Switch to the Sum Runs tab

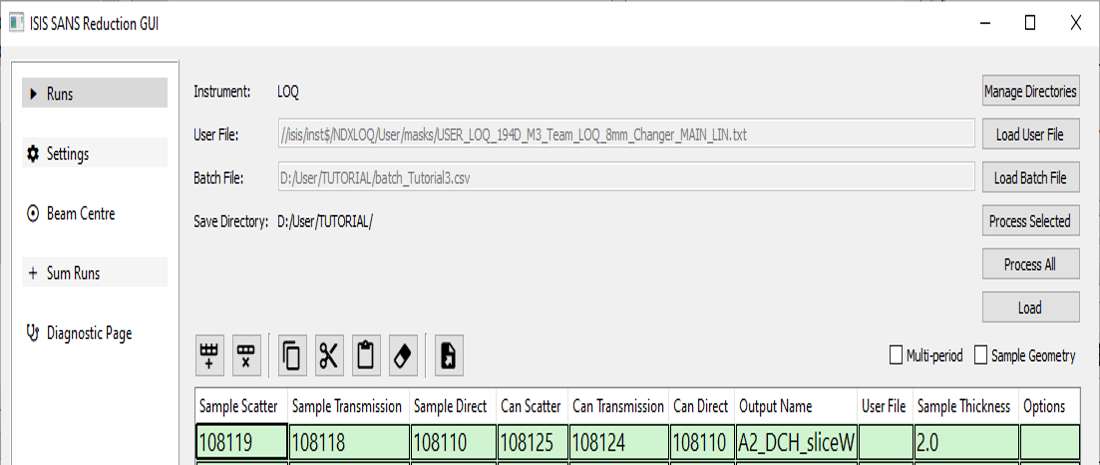94,273
